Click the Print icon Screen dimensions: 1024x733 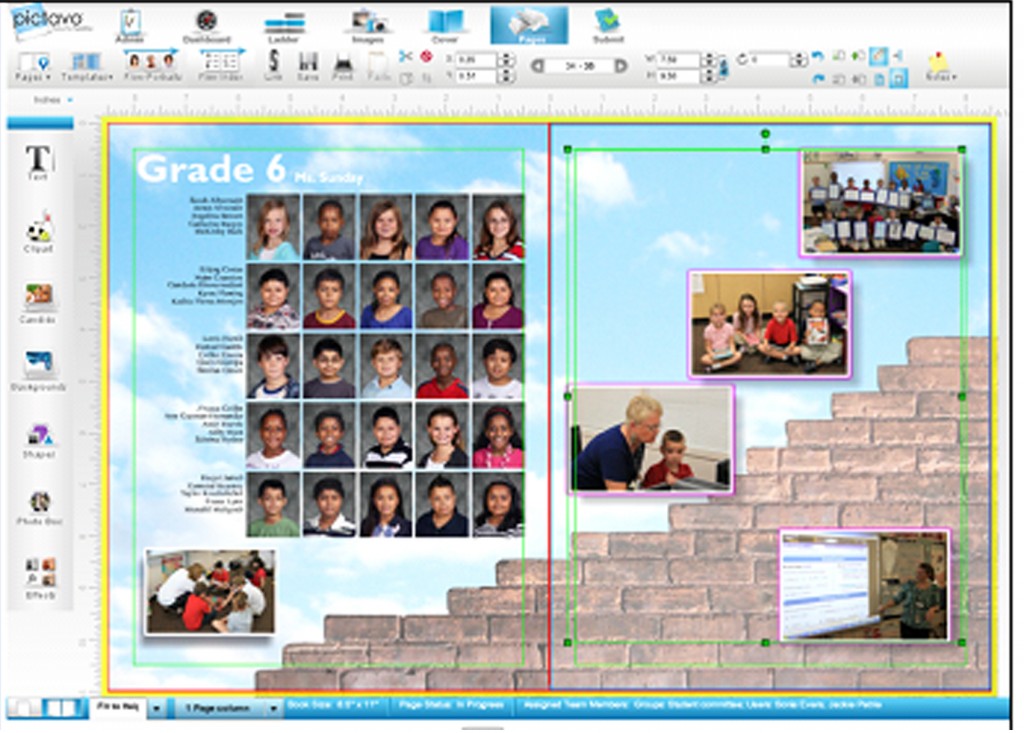(343, 67)
